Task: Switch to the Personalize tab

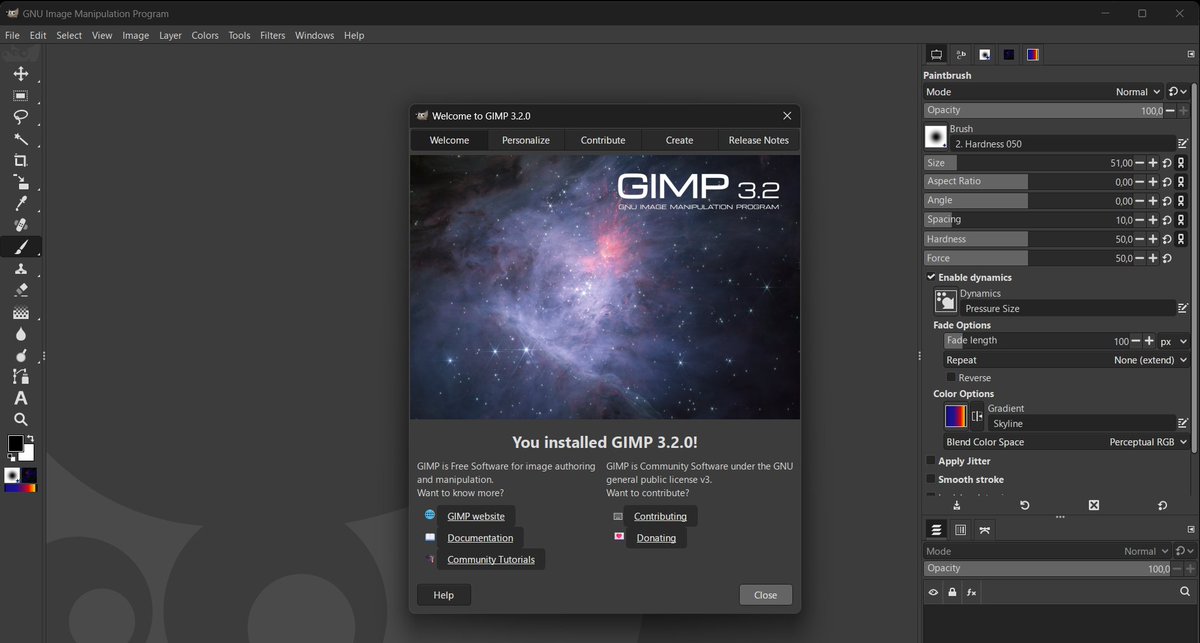Action: [526, 140]
